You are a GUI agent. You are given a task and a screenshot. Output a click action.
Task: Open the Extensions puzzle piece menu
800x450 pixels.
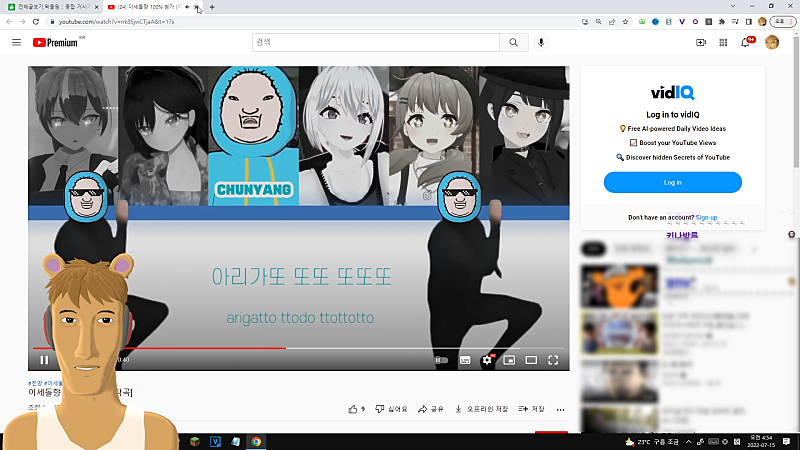click(721, 22)
